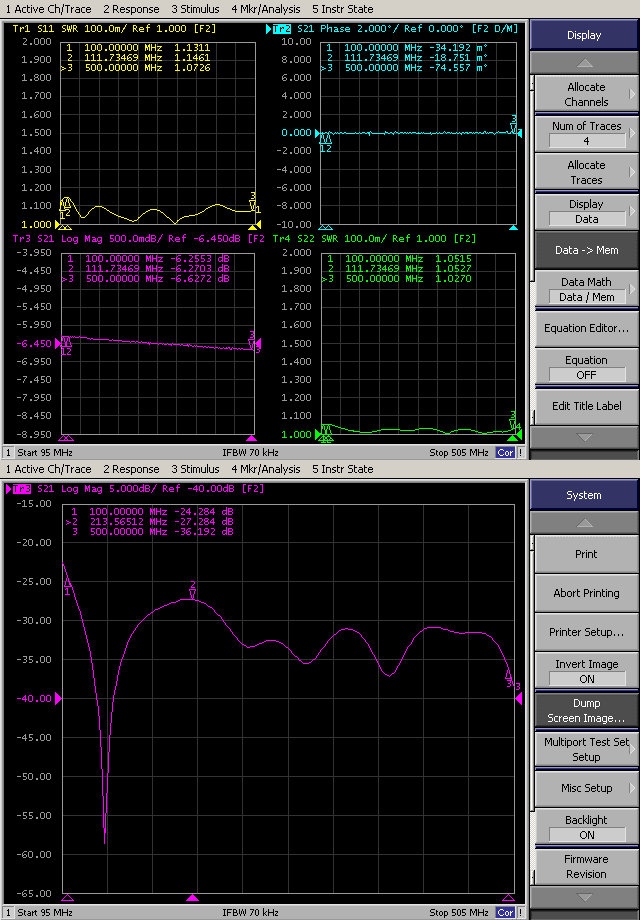640x920 pixels.
Task: Open Mkr/Analysis in the topmost menu bar
Action: pos(265,8)
